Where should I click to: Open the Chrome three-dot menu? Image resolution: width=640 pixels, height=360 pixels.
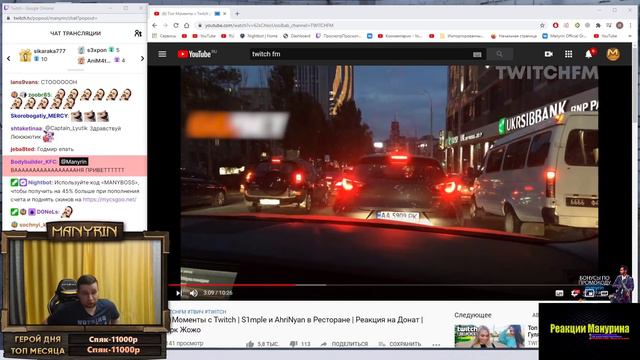tap(630, 25)
